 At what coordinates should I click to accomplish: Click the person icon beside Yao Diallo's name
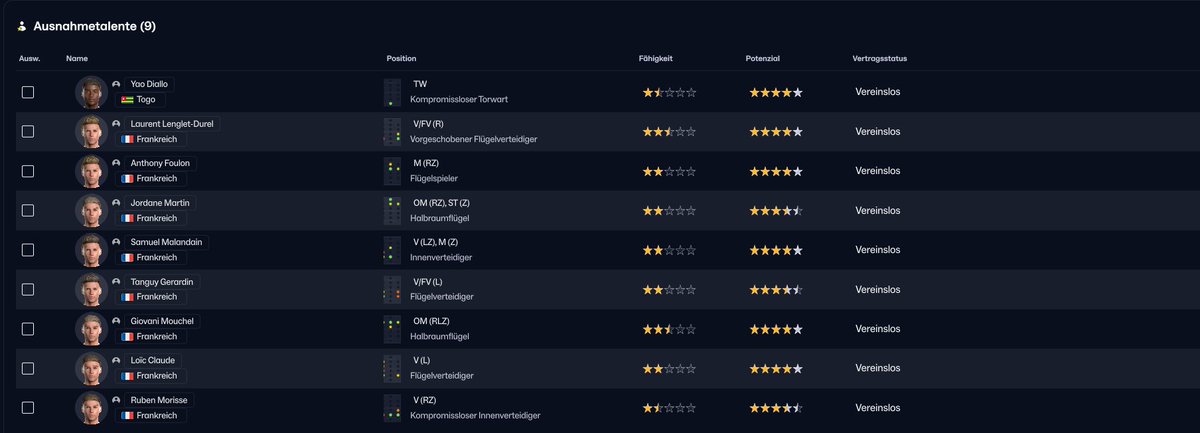click(117, 84)
